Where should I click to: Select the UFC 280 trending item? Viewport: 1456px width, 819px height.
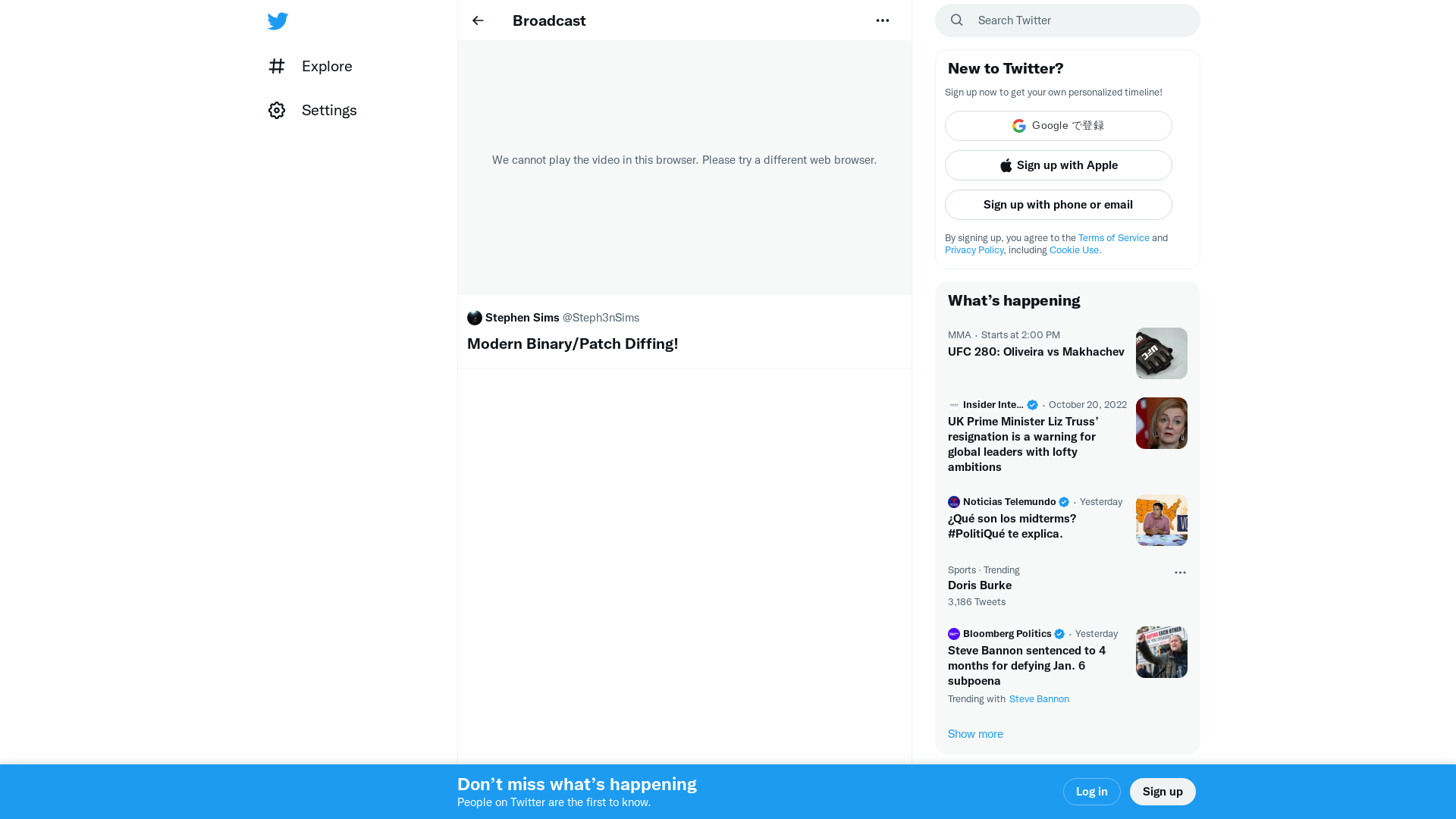pyautogui.click(x=1036, y=351)
